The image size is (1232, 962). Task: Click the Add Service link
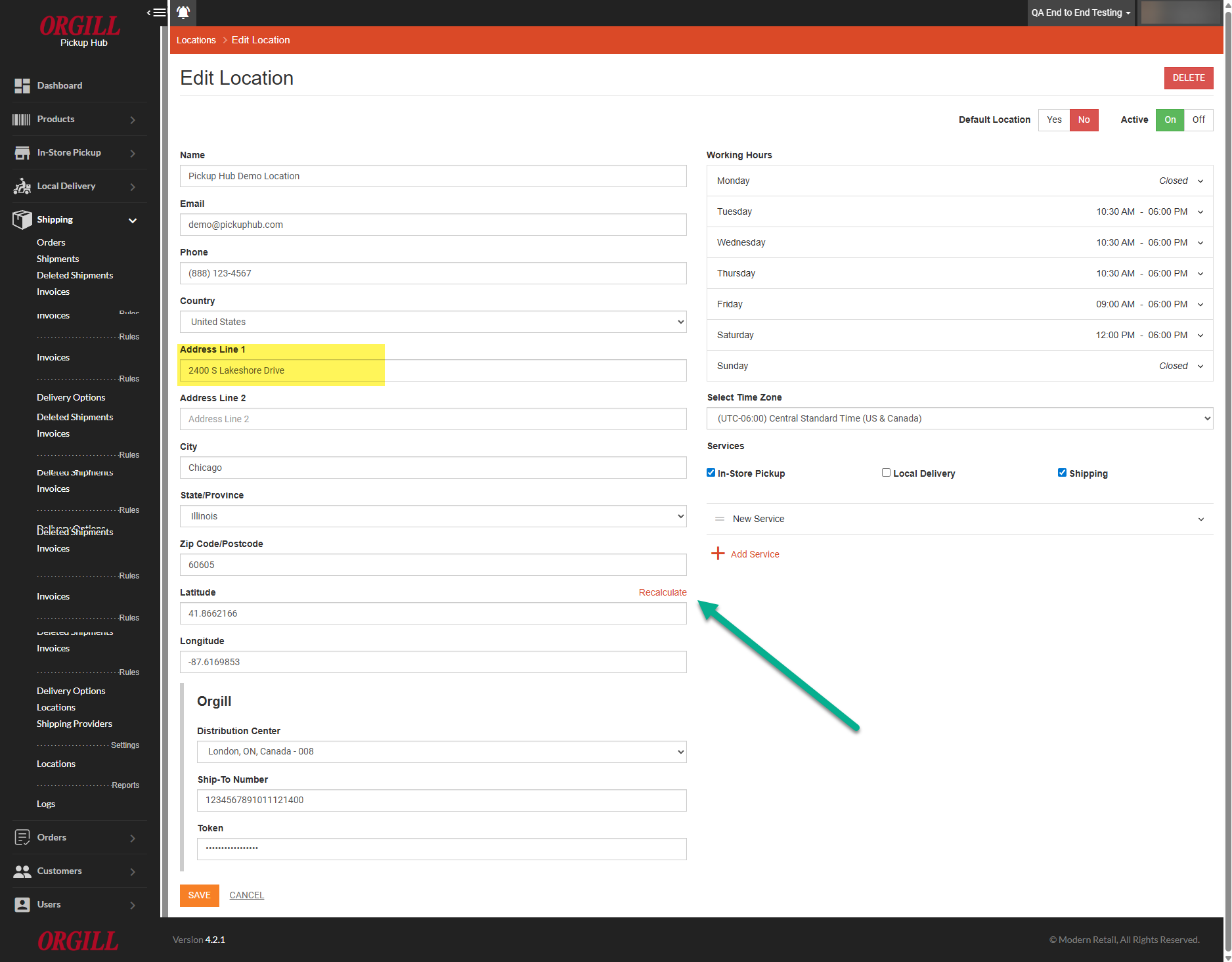click(755, 554)
